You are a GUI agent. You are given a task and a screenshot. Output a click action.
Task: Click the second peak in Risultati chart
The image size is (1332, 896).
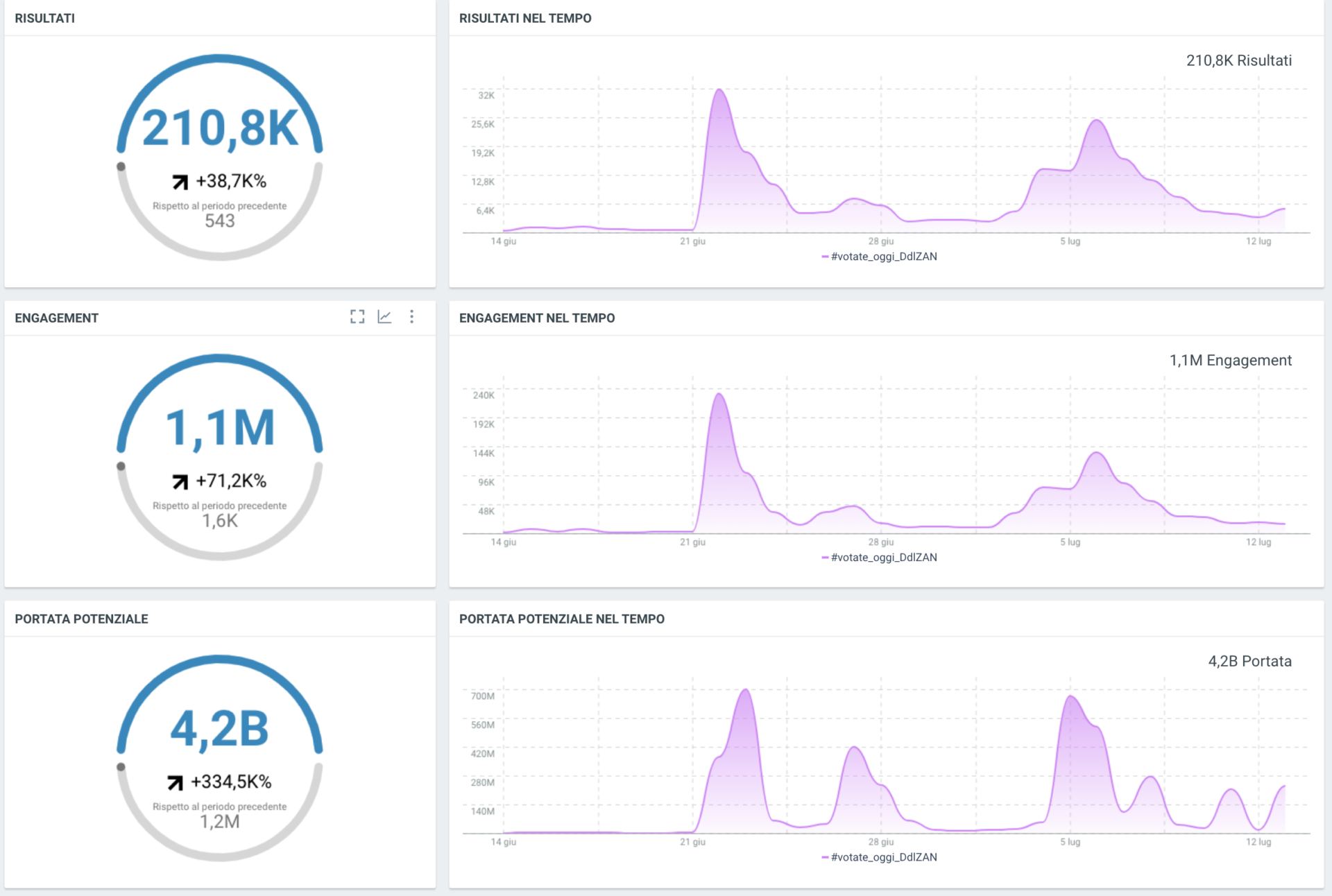(x=1097, y=121)
